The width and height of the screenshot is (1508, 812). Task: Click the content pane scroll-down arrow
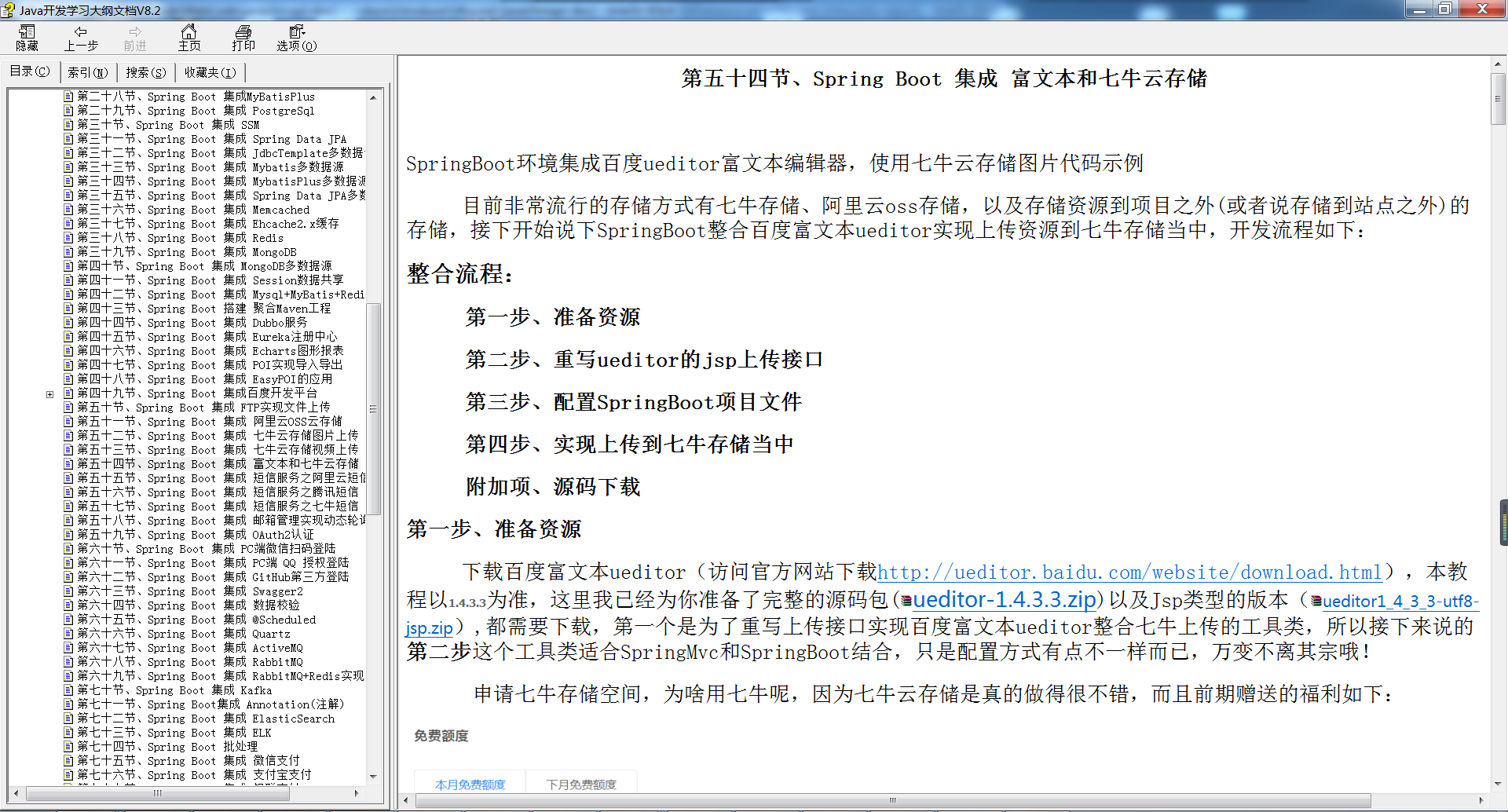point(1499,784)
